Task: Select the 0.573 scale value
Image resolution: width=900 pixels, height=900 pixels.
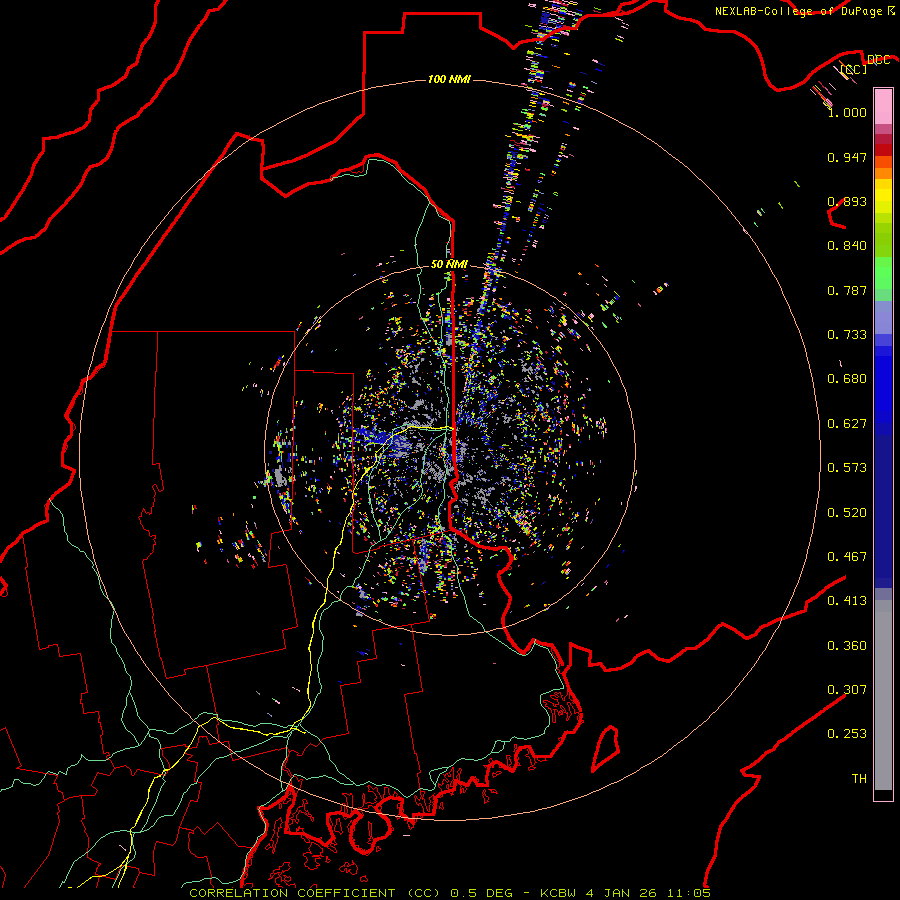Action: tap(847, 468)
